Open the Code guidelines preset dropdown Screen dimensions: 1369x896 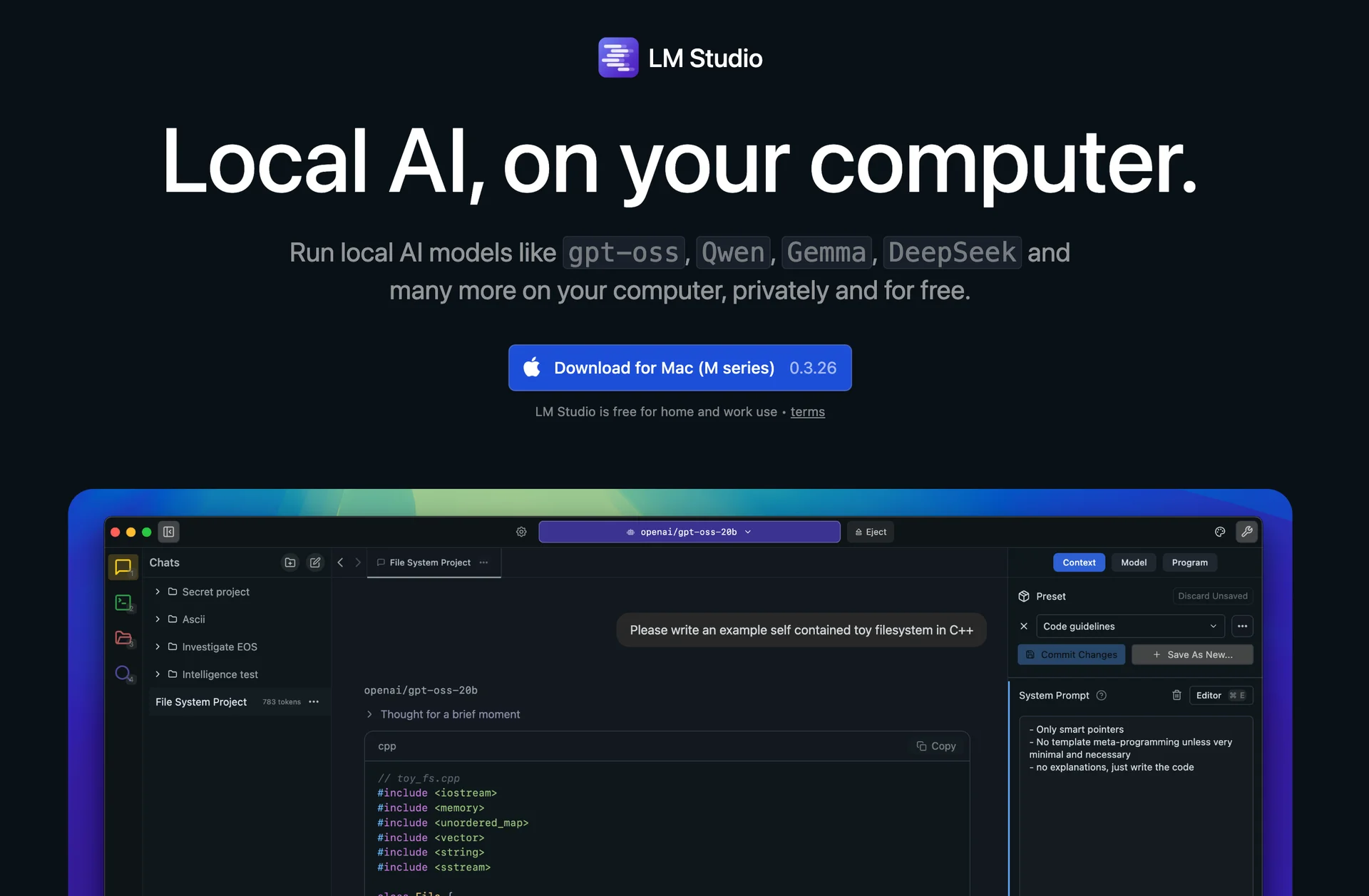click(x=1129, y=626)
